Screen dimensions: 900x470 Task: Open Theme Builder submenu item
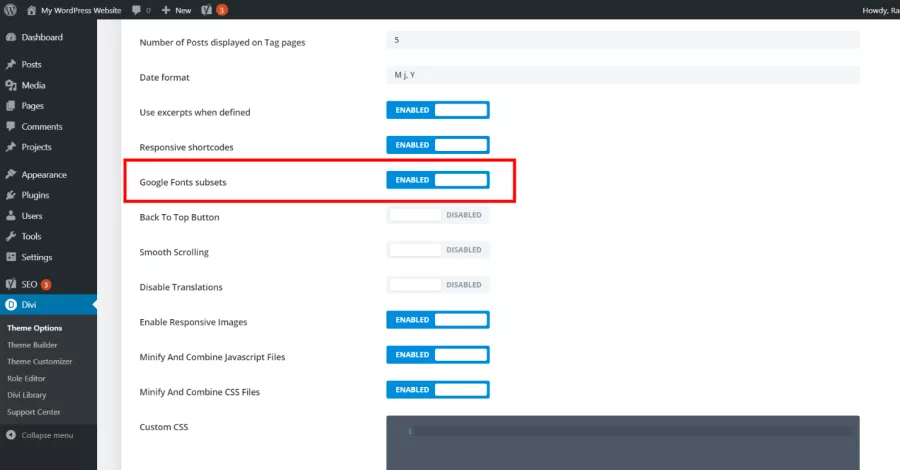click(32, 345)
